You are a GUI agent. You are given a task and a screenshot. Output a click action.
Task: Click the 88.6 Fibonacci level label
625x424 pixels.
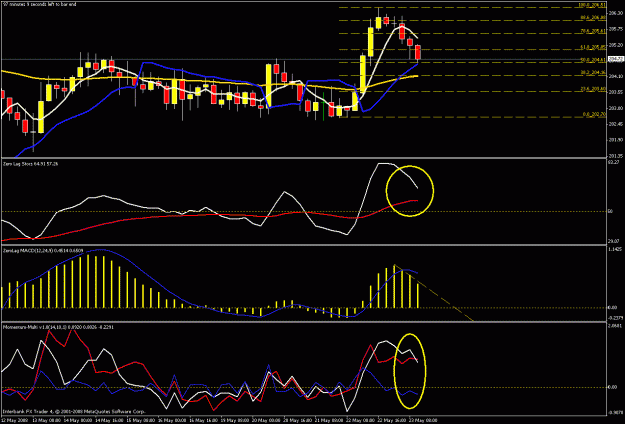pos(593,18)
